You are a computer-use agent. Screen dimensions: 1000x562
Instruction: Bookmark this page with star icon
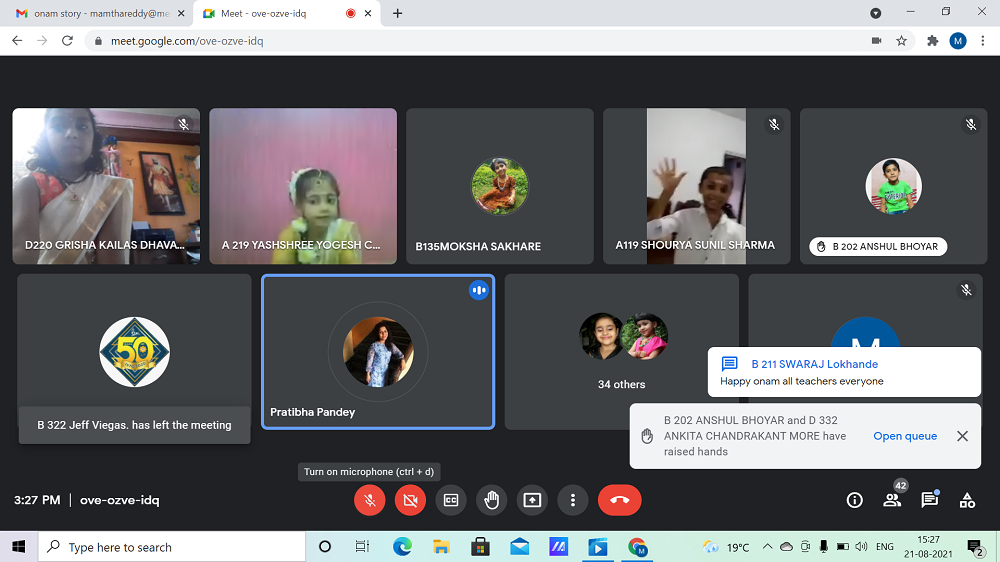[x=901, y=41]
